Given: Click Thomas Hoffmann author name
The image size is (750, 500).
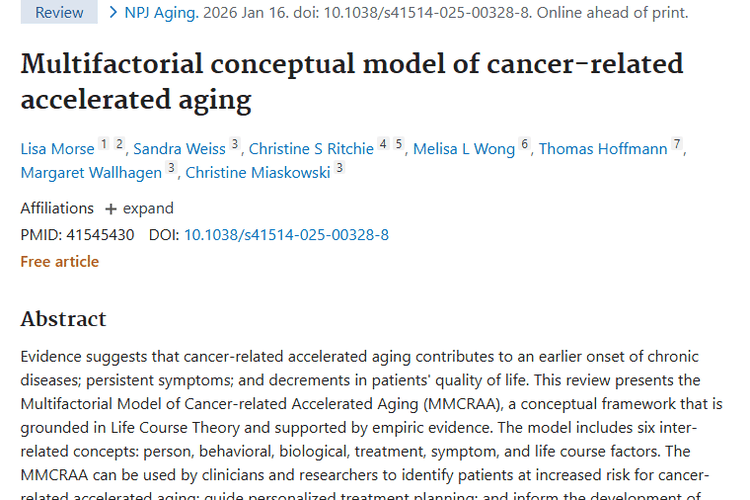Looking at the screenshot, I should click(603, 149).
